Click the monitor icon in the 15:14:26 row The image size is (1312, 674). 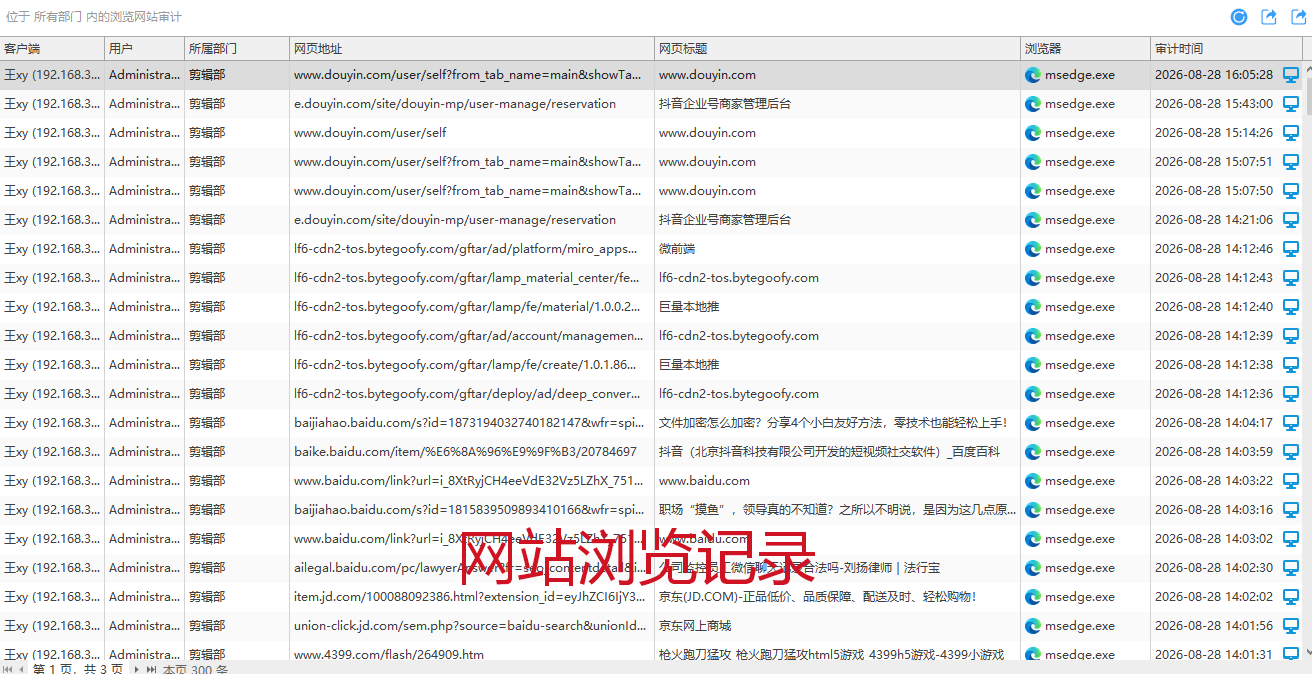1291,133
